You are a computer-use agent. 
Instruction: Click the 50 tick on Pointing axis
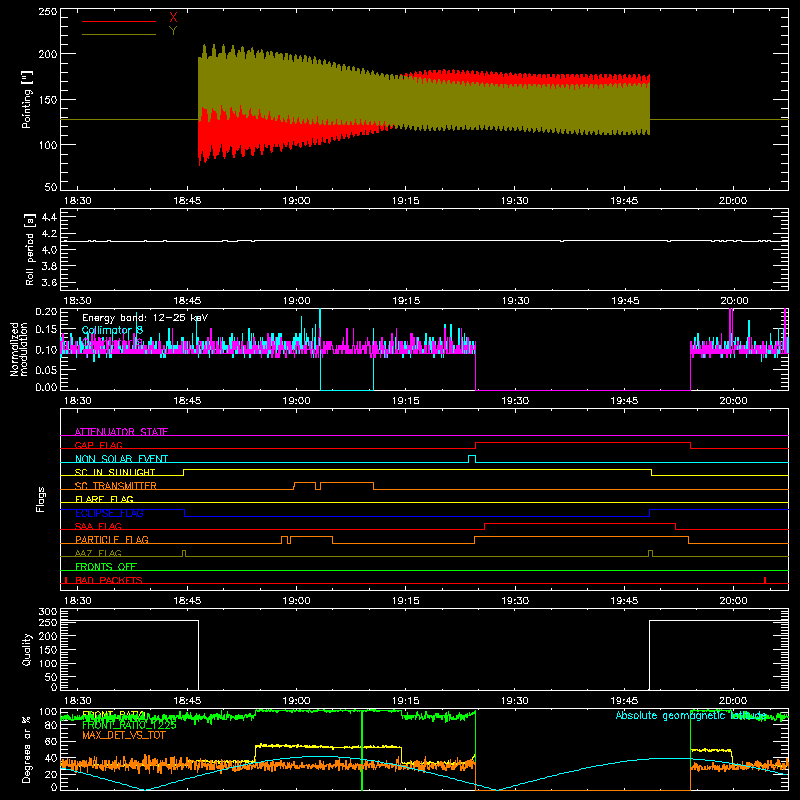click(x=51, y=187)
